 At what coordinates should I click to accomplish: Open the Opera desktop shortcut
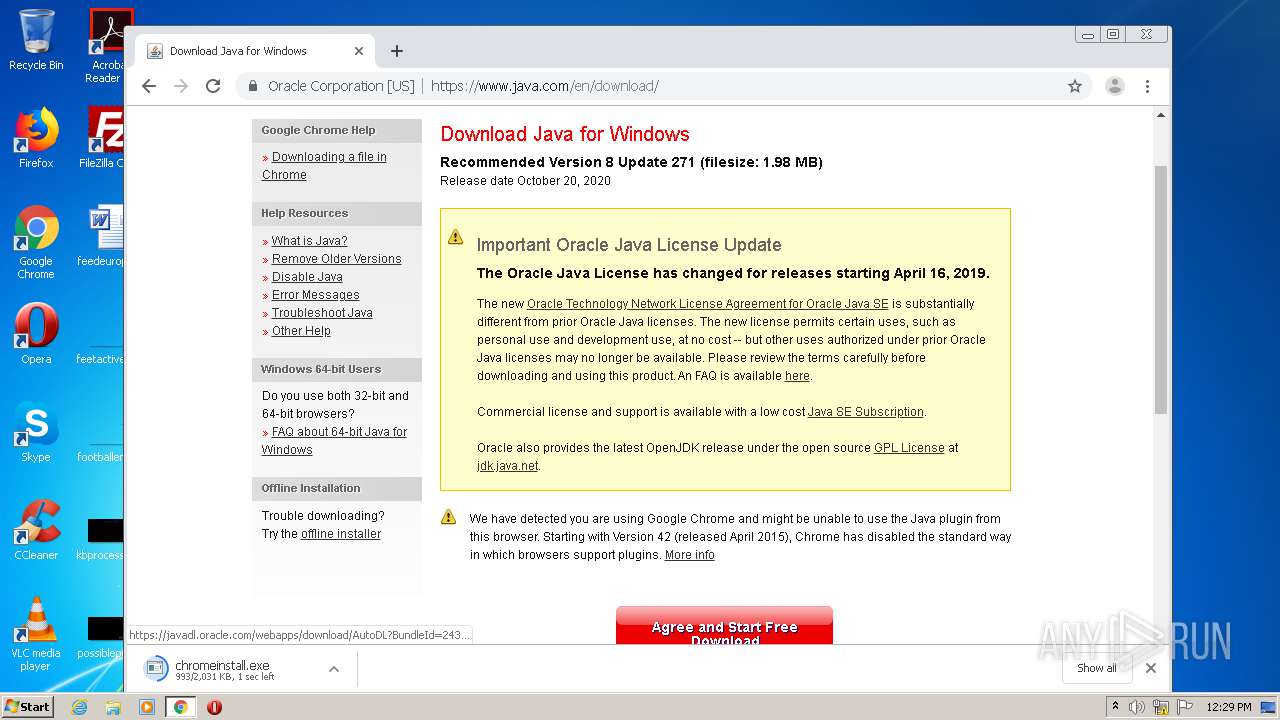pyautogui.click(x=36, y=334)
